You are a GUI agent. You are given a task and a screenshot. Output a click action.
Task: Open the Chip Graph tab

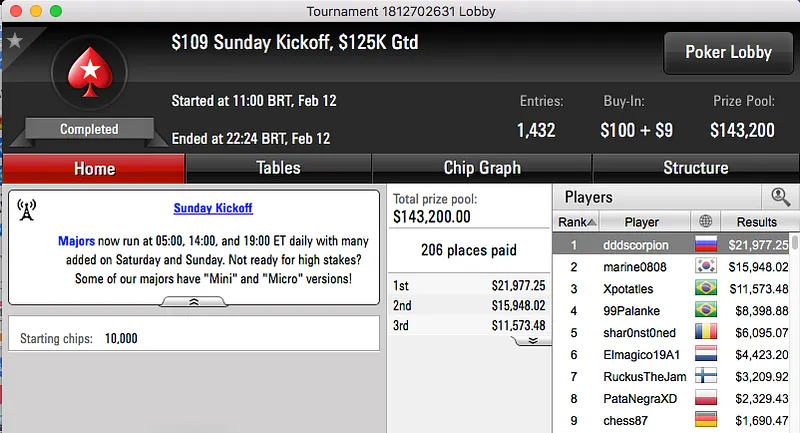(x=482, y=168)
